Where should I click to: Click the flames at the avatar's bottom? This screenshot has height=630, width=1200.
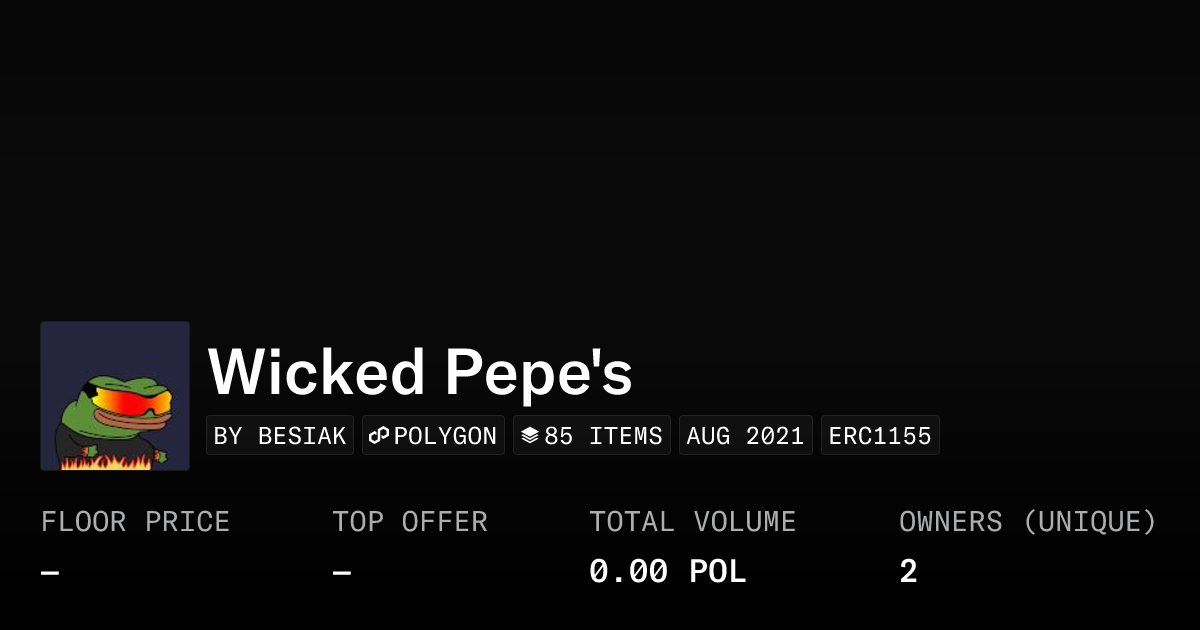pyautogui.click(x=105, y=461)
